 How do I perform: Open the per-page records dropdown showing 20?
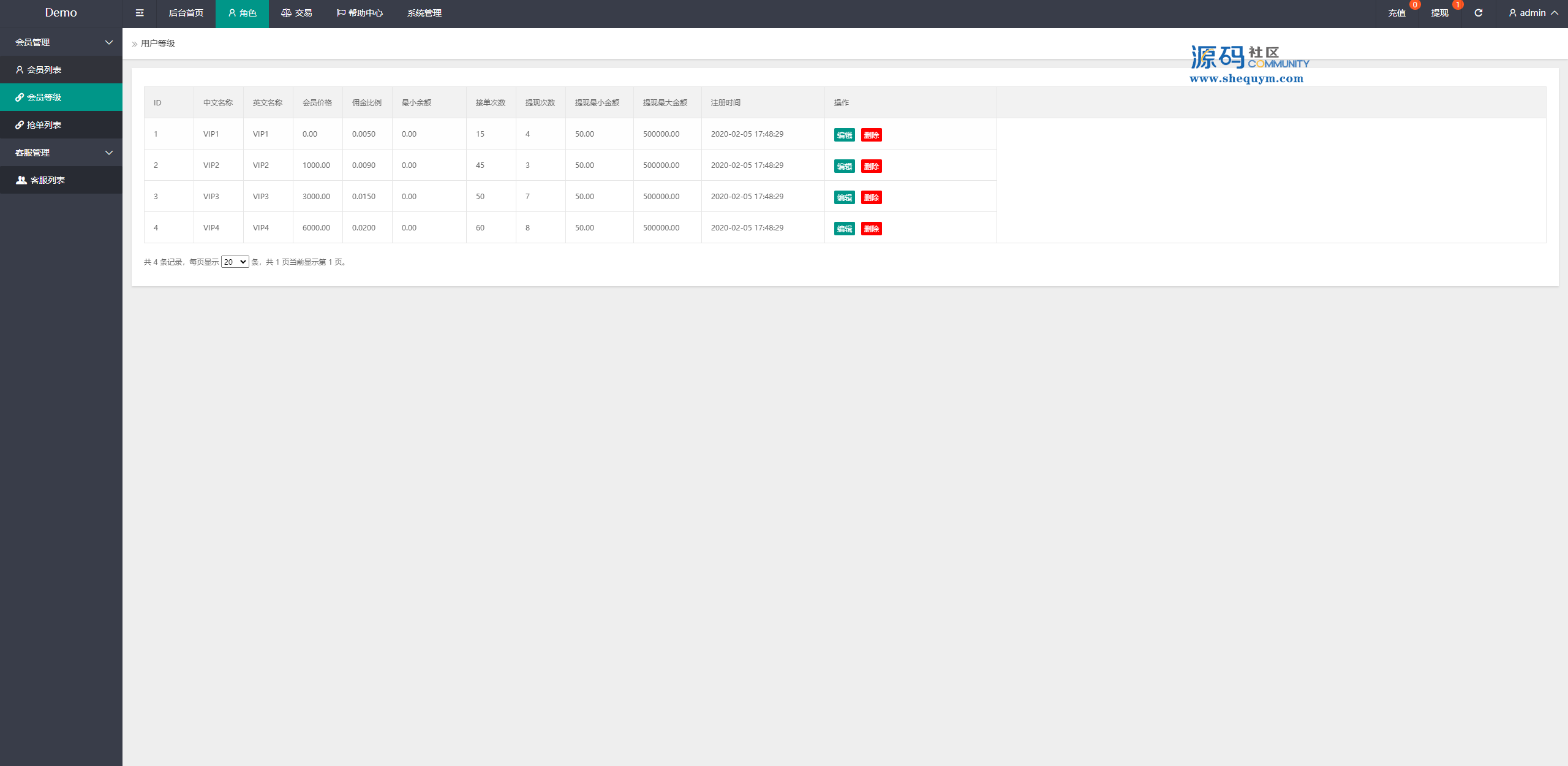click(x=235, y=262)
